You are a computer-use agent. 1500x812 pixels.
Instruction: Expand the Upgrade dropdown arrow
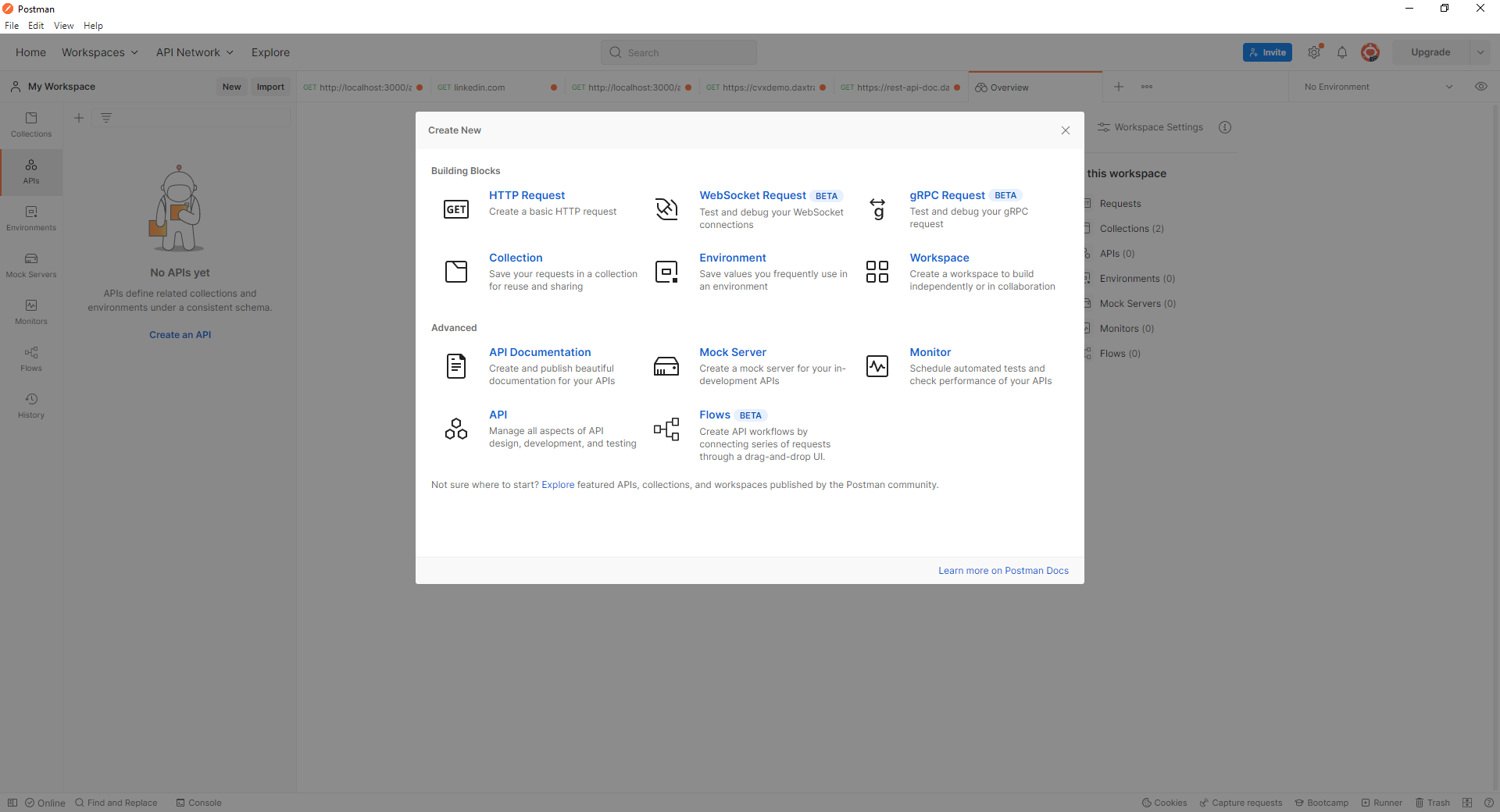[x=1480, y=52]
